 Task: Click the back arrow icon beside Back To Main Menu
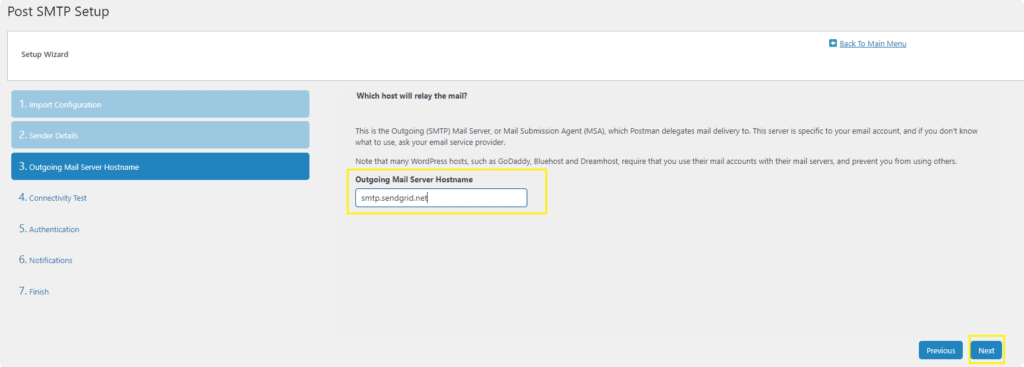point(833,44)
